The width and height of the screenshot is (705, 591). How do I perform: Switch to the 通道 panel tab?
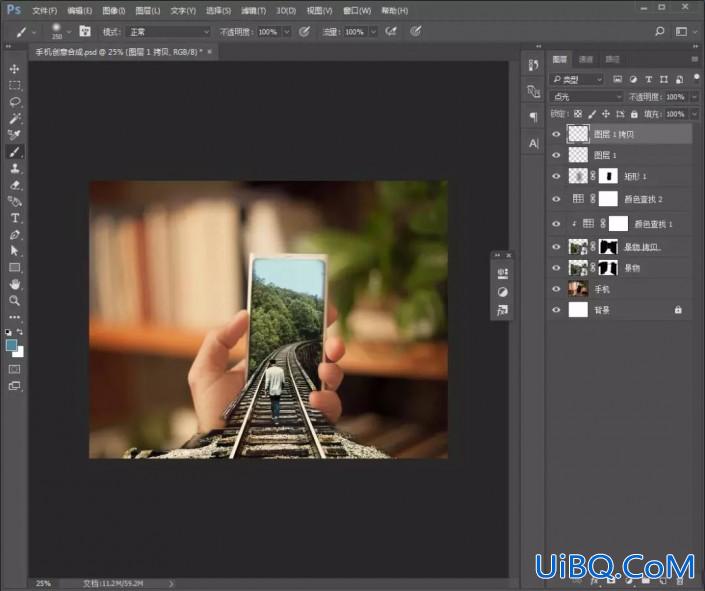585,59
